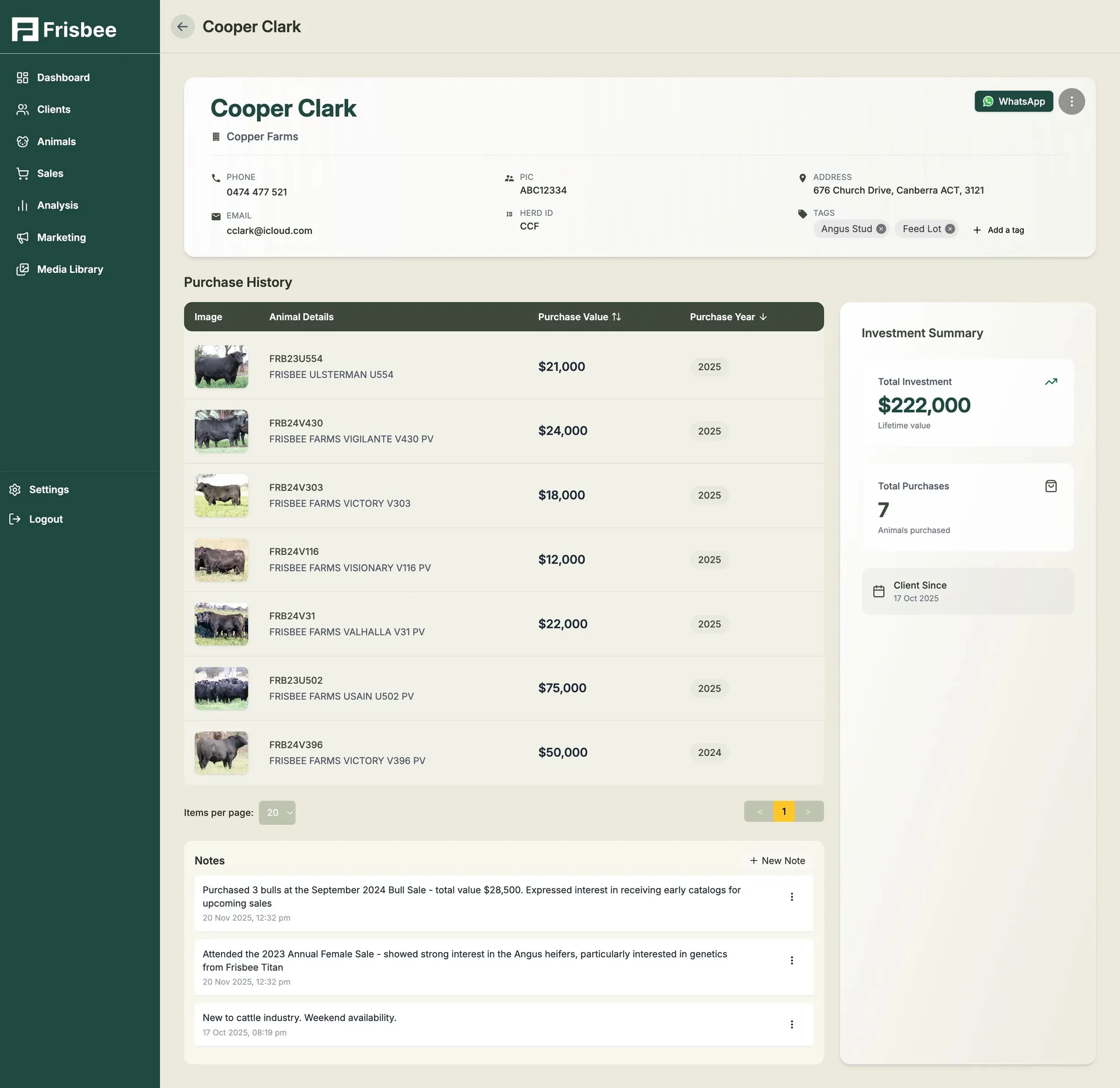Add a new note with the New Note button

(776, 860)
